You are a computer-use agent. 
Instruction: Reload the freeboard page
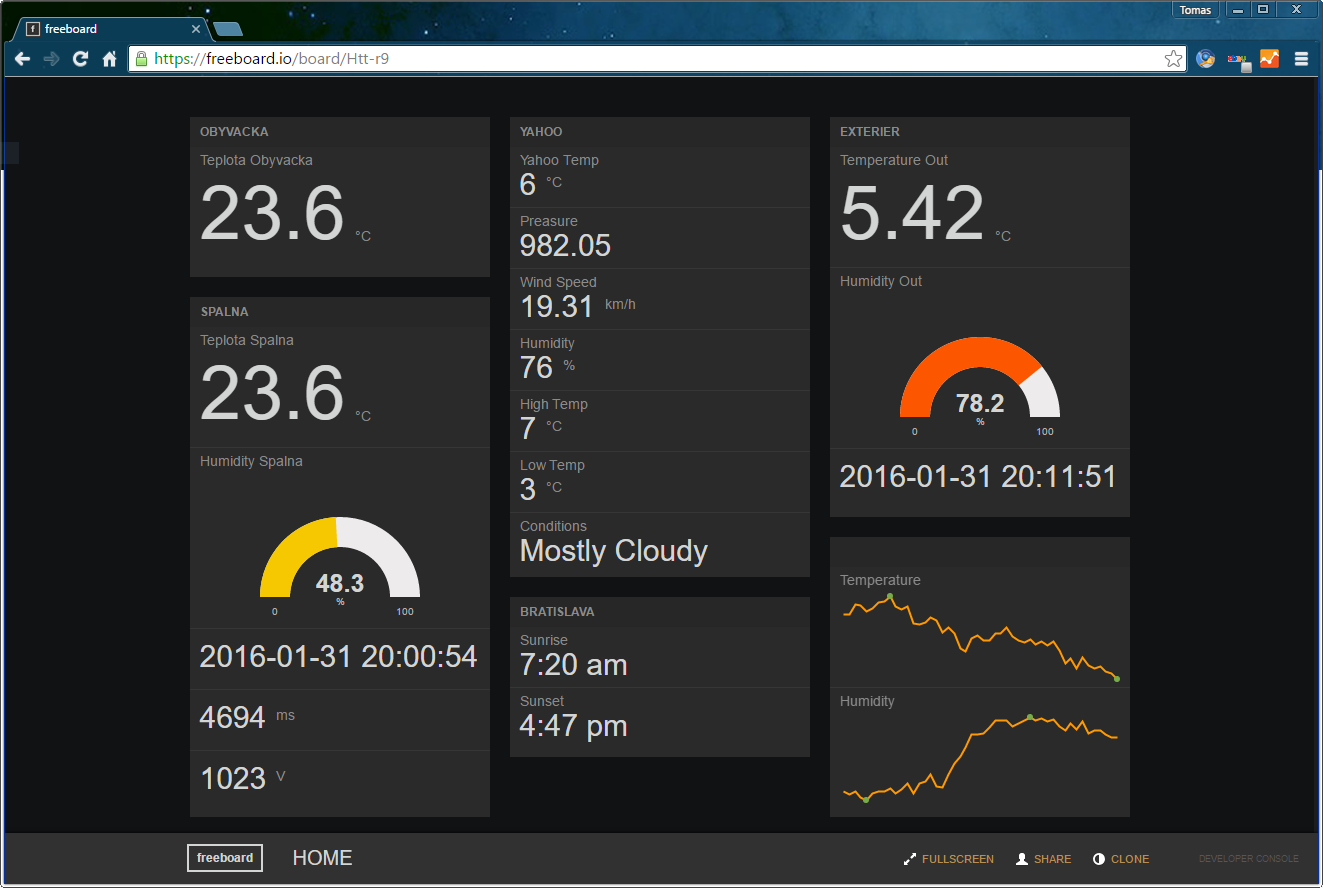(81, 59)
